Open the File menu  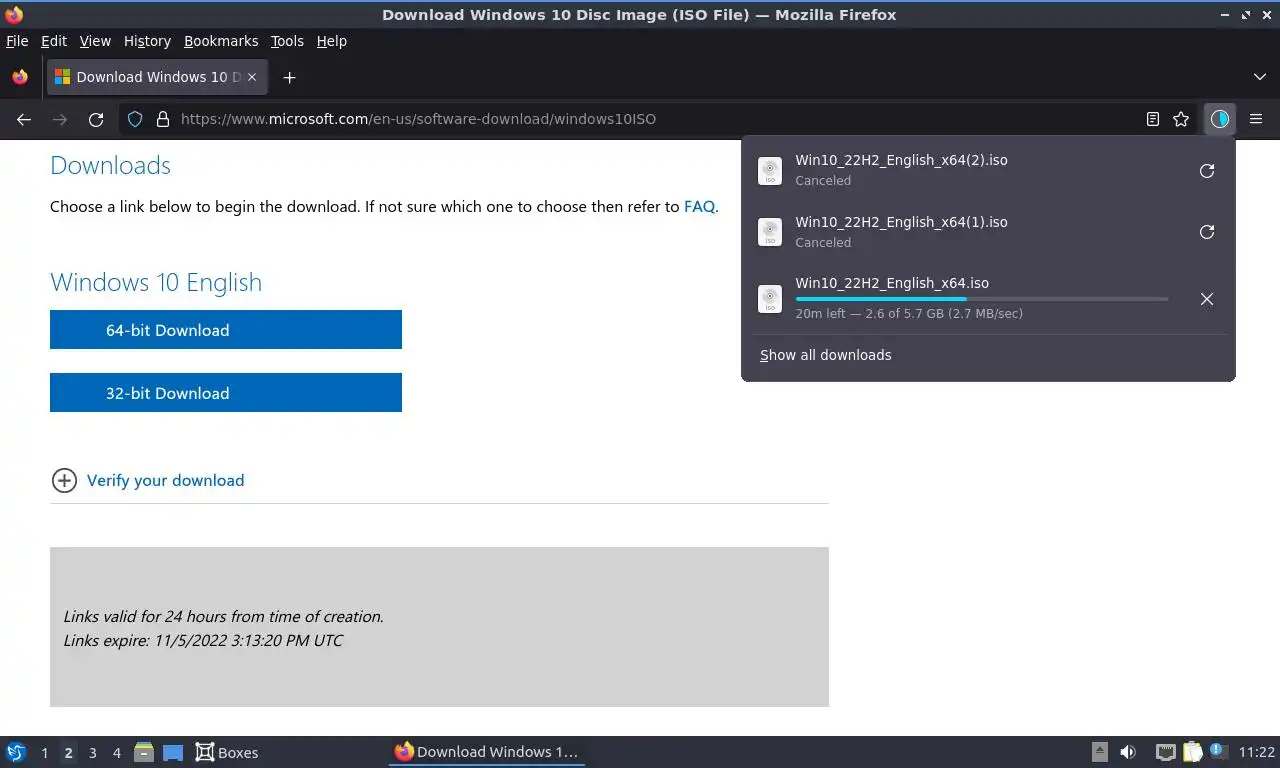17,41
